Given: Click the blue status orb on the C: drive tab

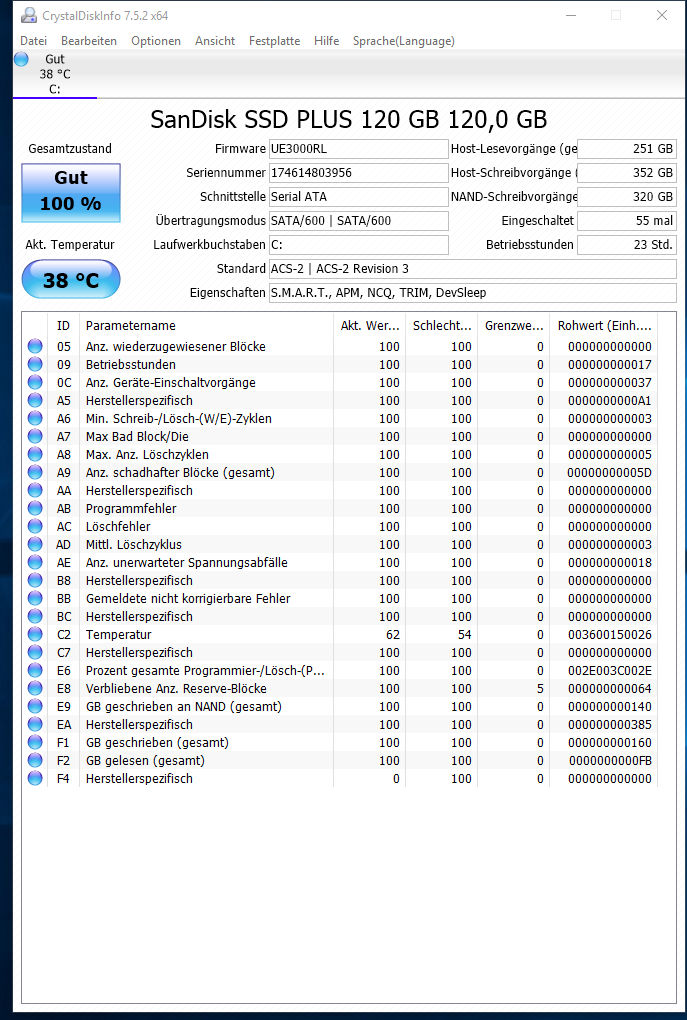Looking at the screenshot, I should point(21,59).
